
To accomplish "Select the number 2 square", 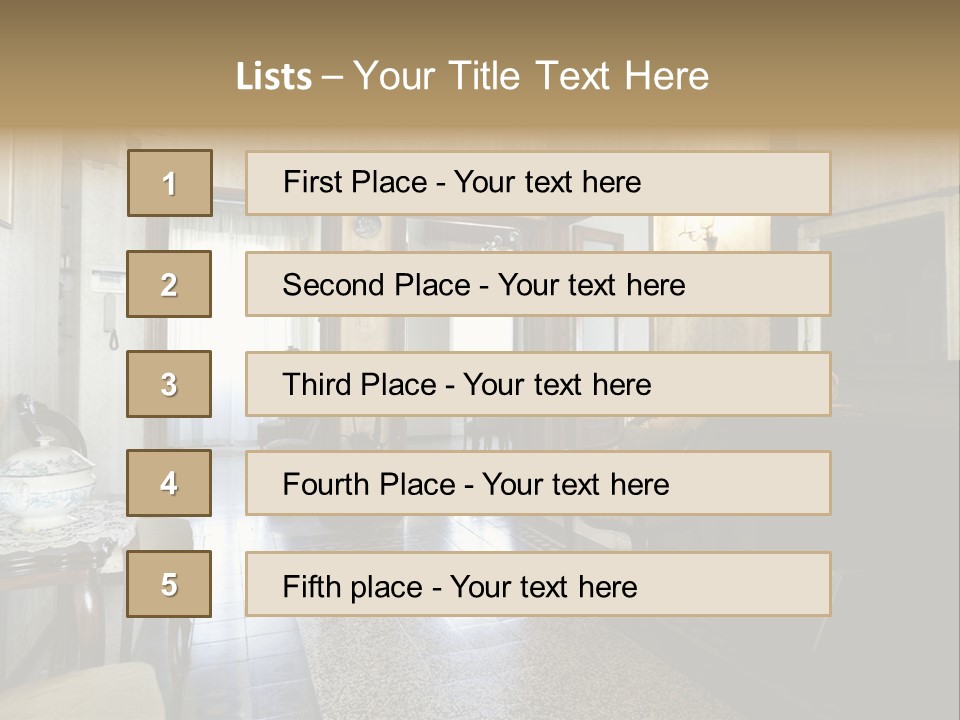I will point(170,284).
